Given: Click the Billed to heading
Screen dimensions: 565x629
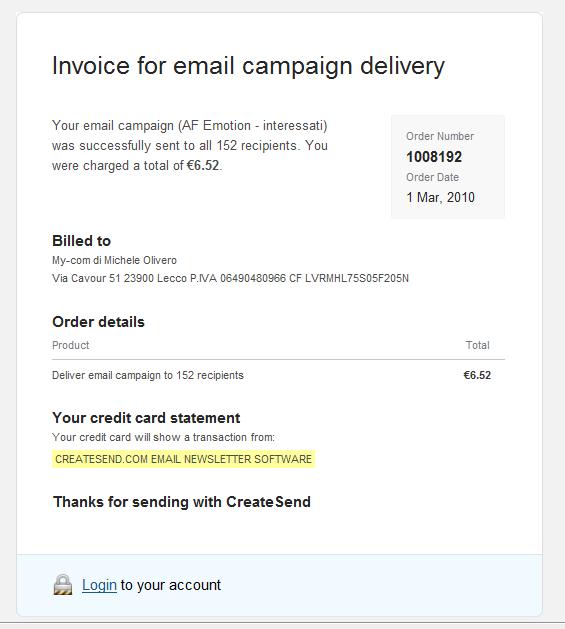Looking at the screenshot, I should (81, 241).
